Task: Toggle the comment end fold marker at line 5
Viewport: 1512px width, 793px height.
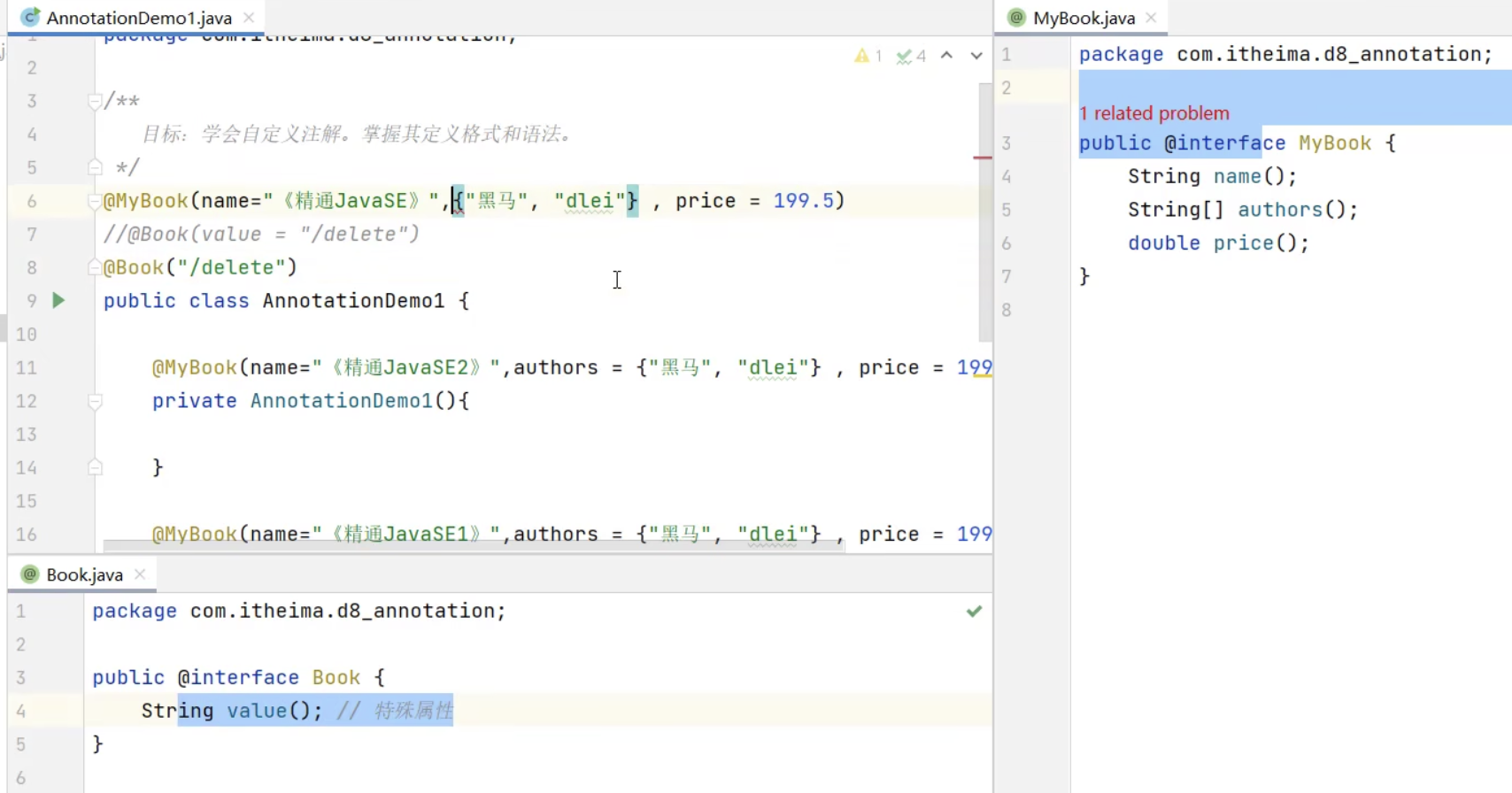Action: point(95,167)
